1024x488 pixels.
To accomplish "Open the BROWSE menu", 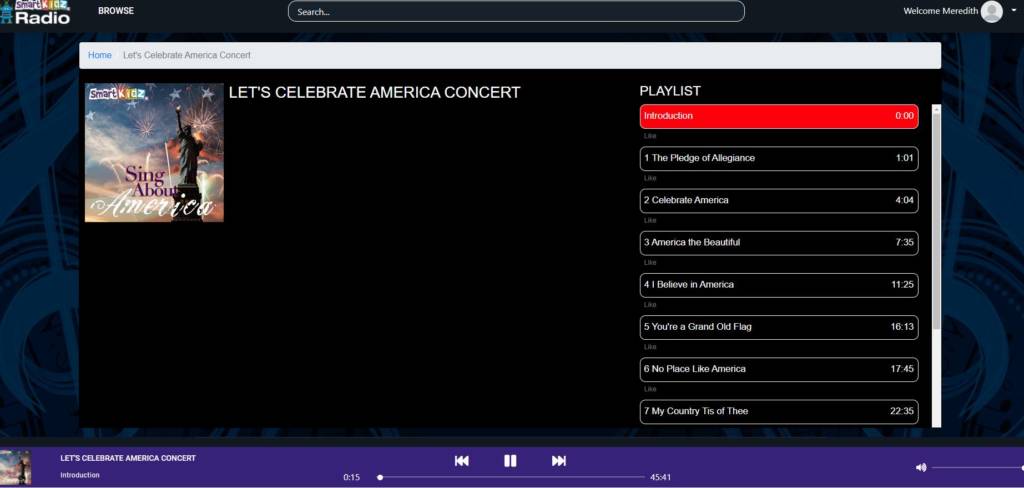I will 116,11.
